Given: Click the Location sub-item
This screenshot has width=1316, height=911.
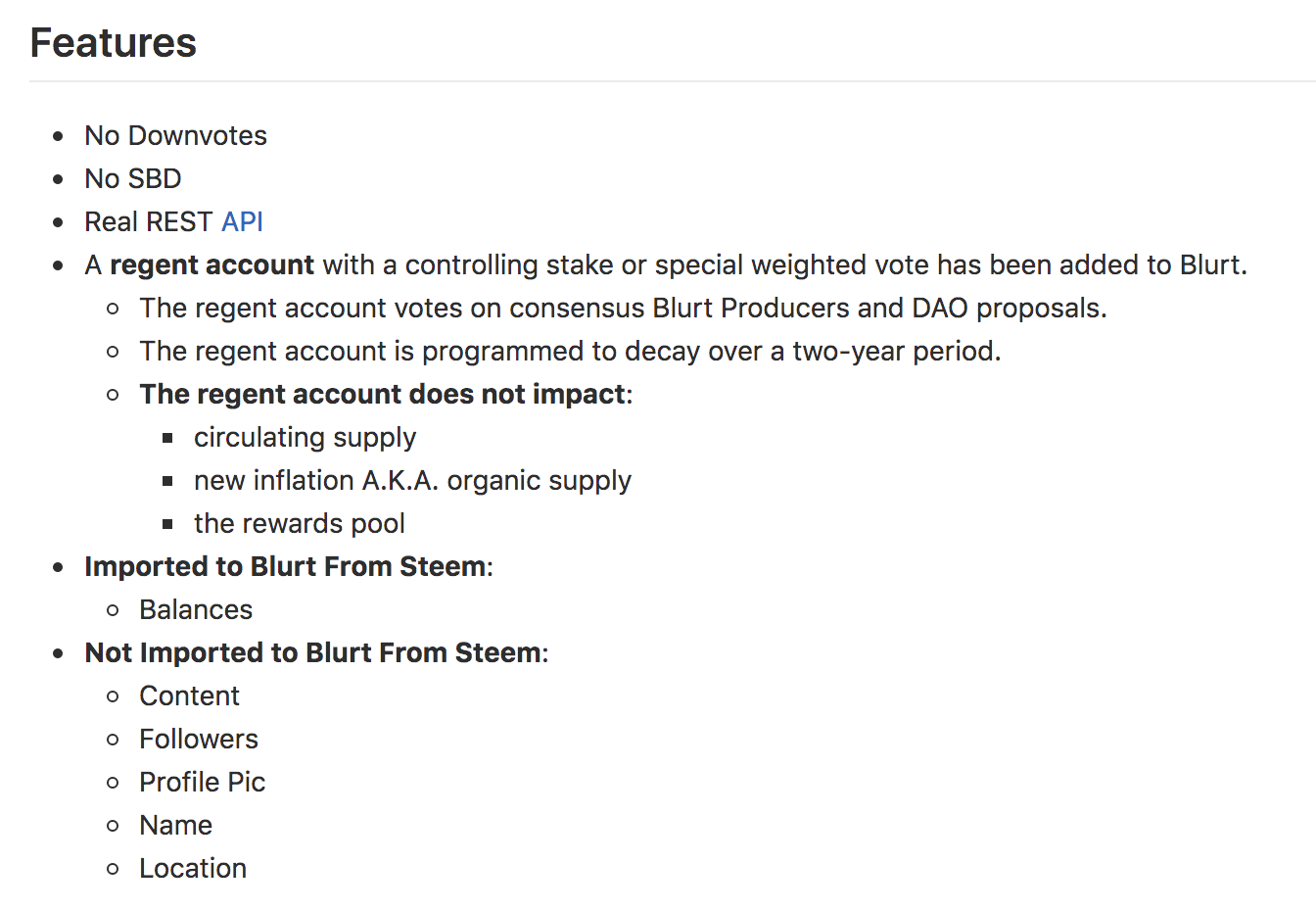Looking at the screenshot, I should 193,868.
